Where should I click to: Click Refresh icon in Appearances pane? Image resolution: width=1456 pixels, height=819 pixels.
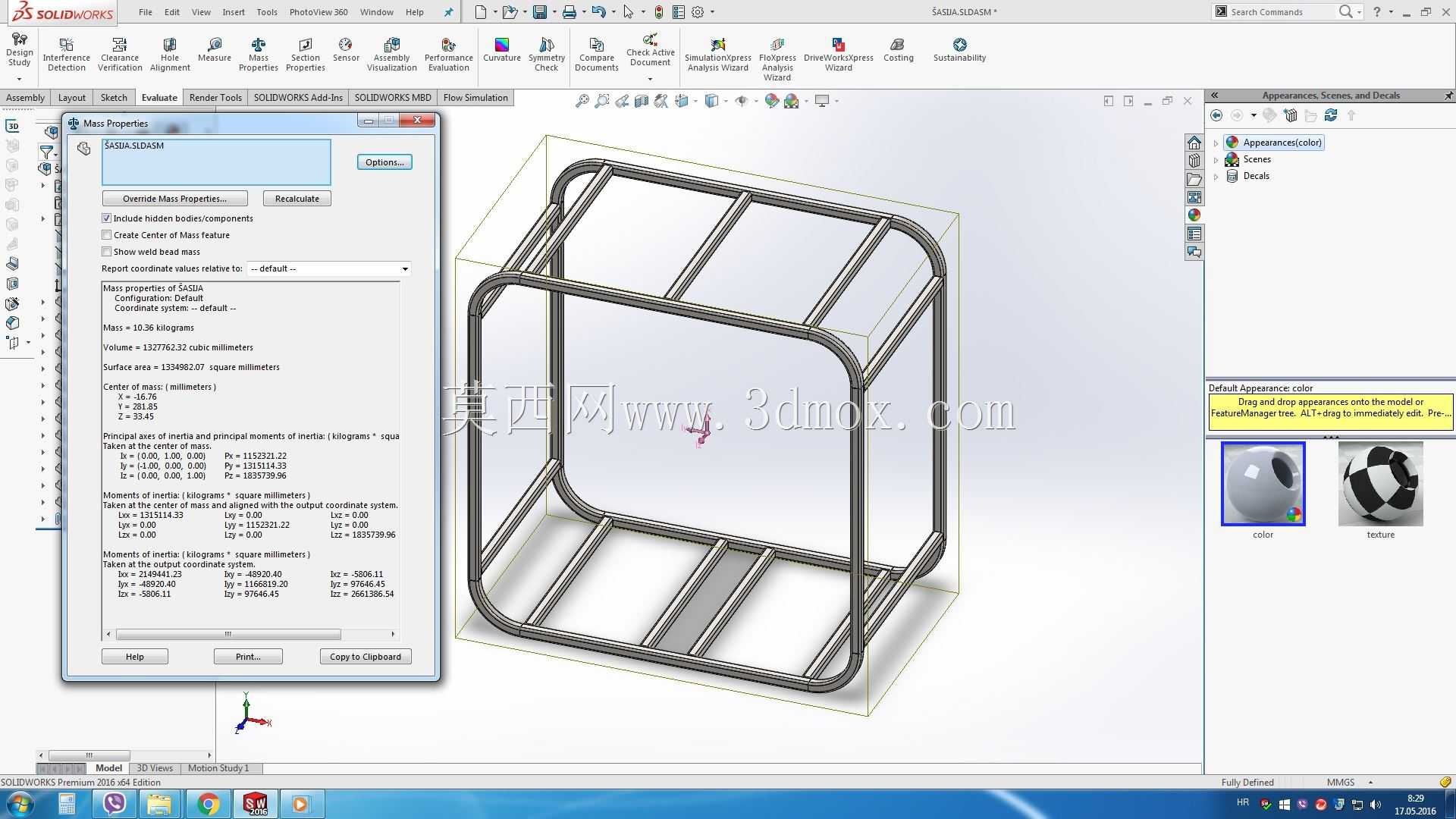(x=1331, y=115)
